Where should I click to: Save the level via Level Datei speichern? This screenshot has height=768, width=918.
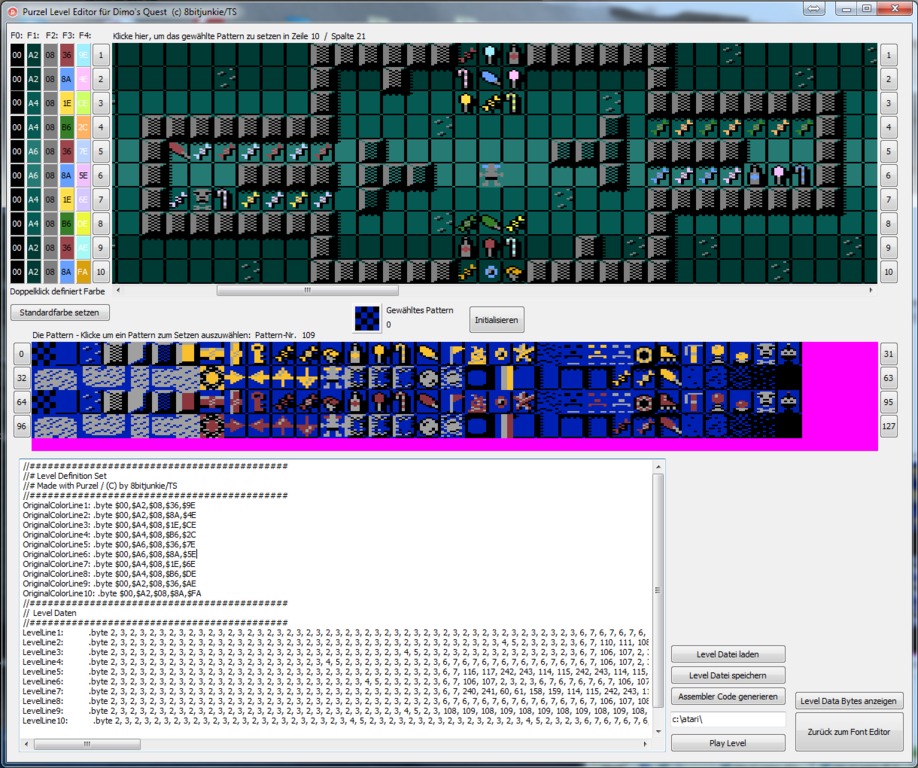click(x=727, y=675)
